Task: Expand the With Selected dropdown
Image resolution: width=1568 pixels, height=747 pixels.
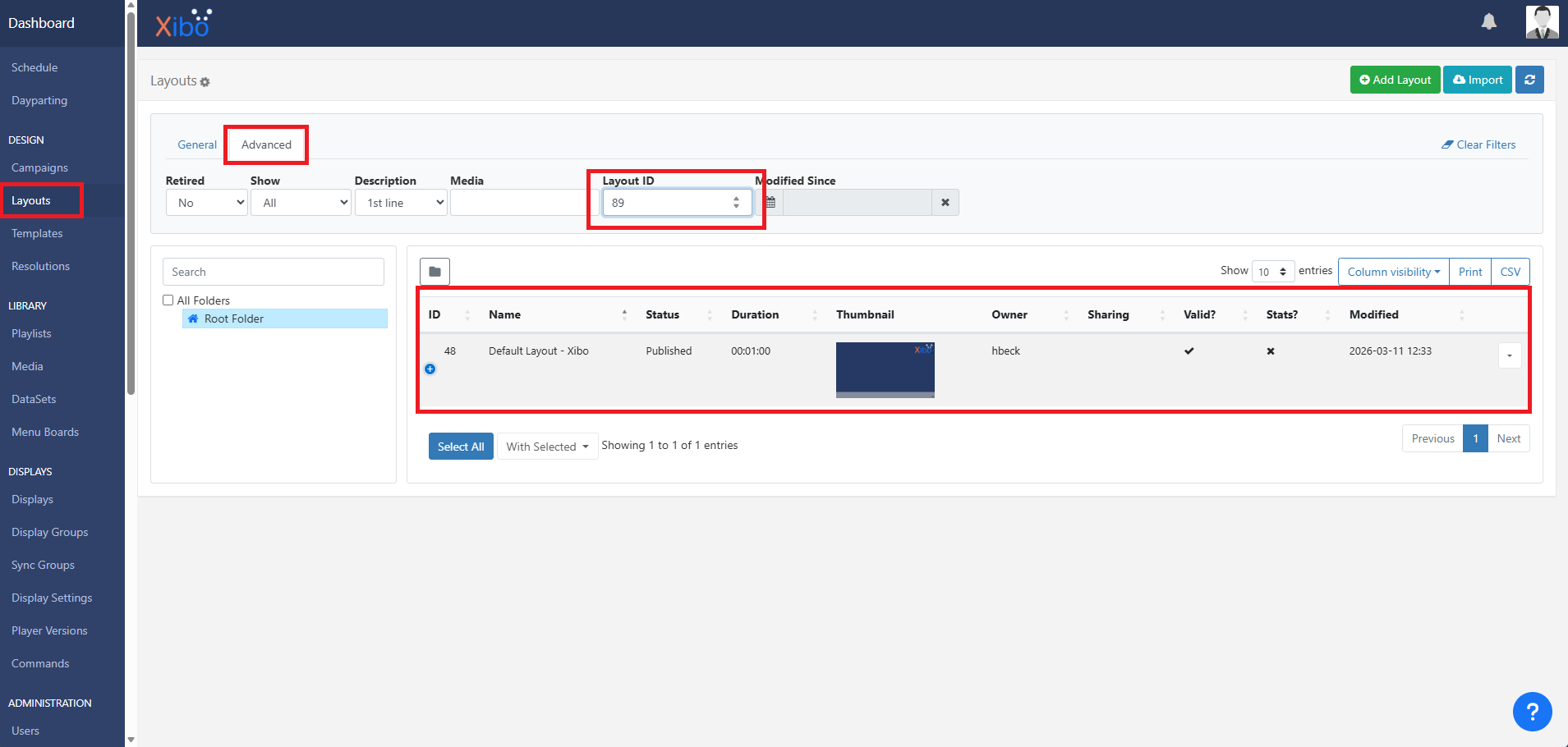Action: 547,447
